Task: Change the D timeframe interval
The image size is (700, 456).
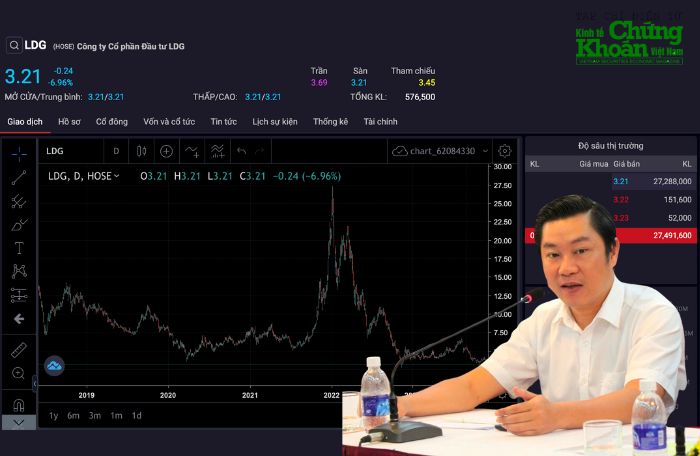Action: click(x=116, y=151)
